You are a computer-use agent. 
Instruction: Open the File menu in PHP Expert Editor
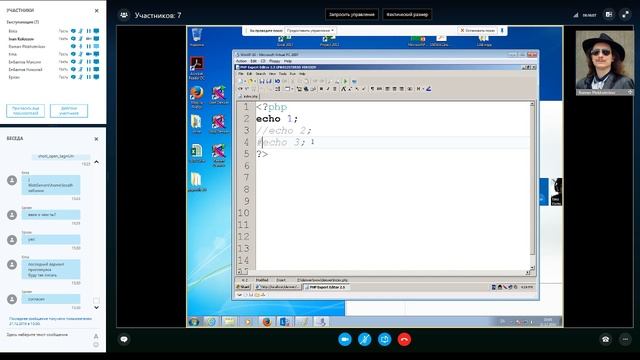[241, 74]
